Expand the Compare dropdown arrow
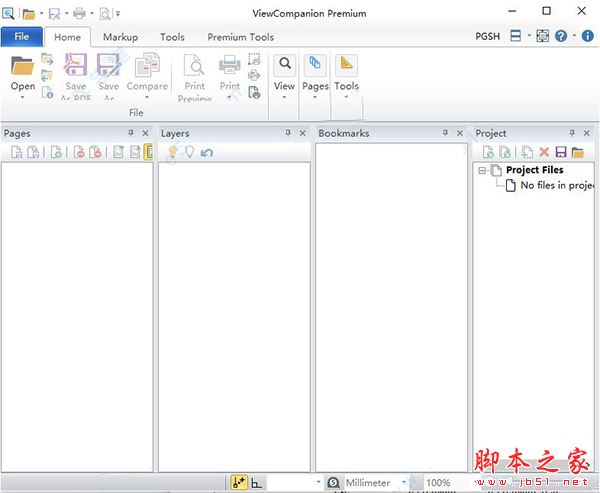The height and width of the screenshot is (493, 600). 147,97
